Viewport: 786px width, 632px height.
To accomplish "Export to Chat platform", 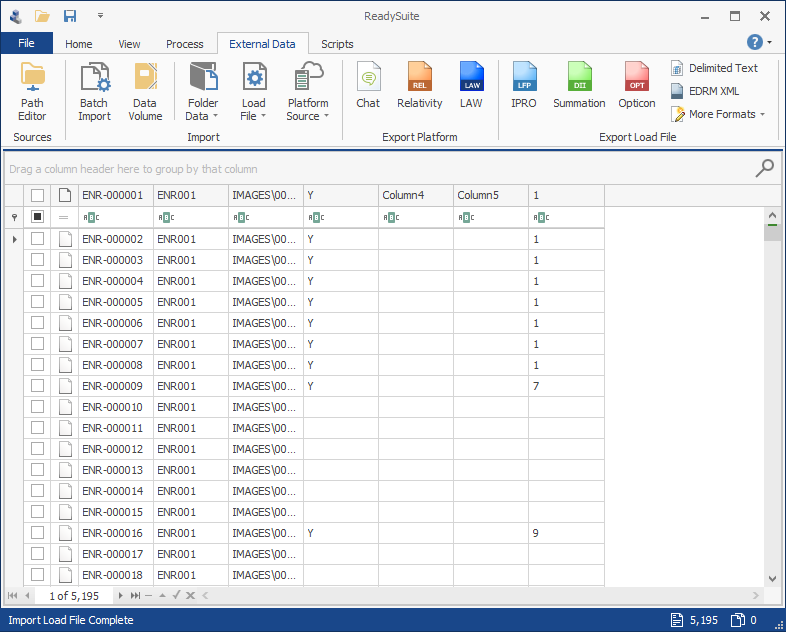I will tap(368, 85).
